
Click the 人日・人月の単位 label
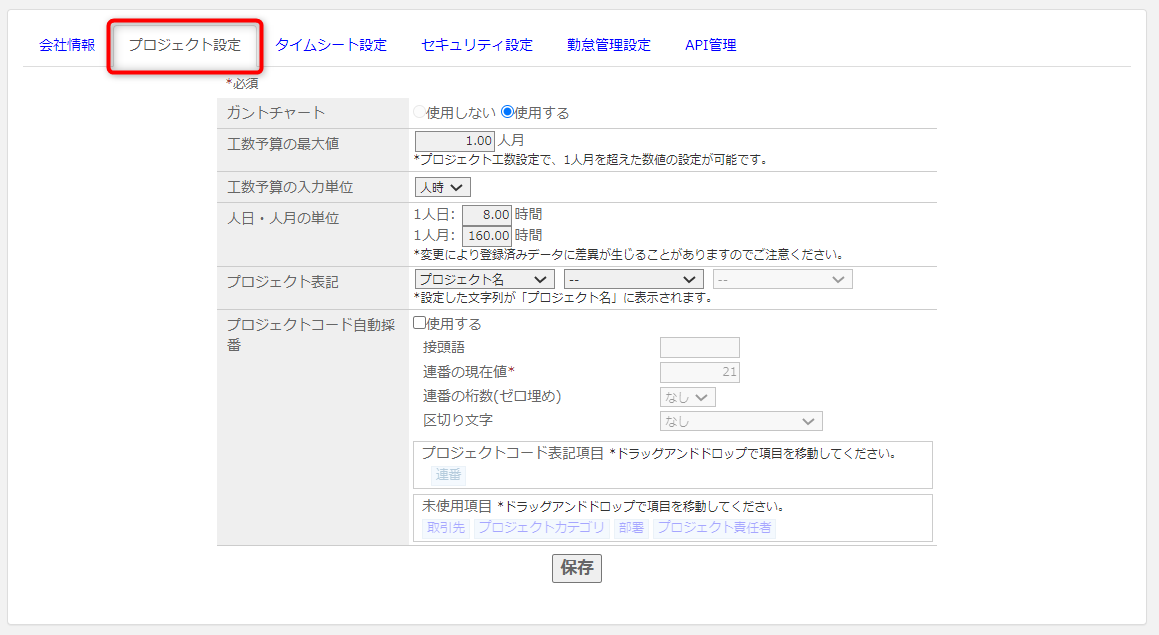click(x=282, y=218)
